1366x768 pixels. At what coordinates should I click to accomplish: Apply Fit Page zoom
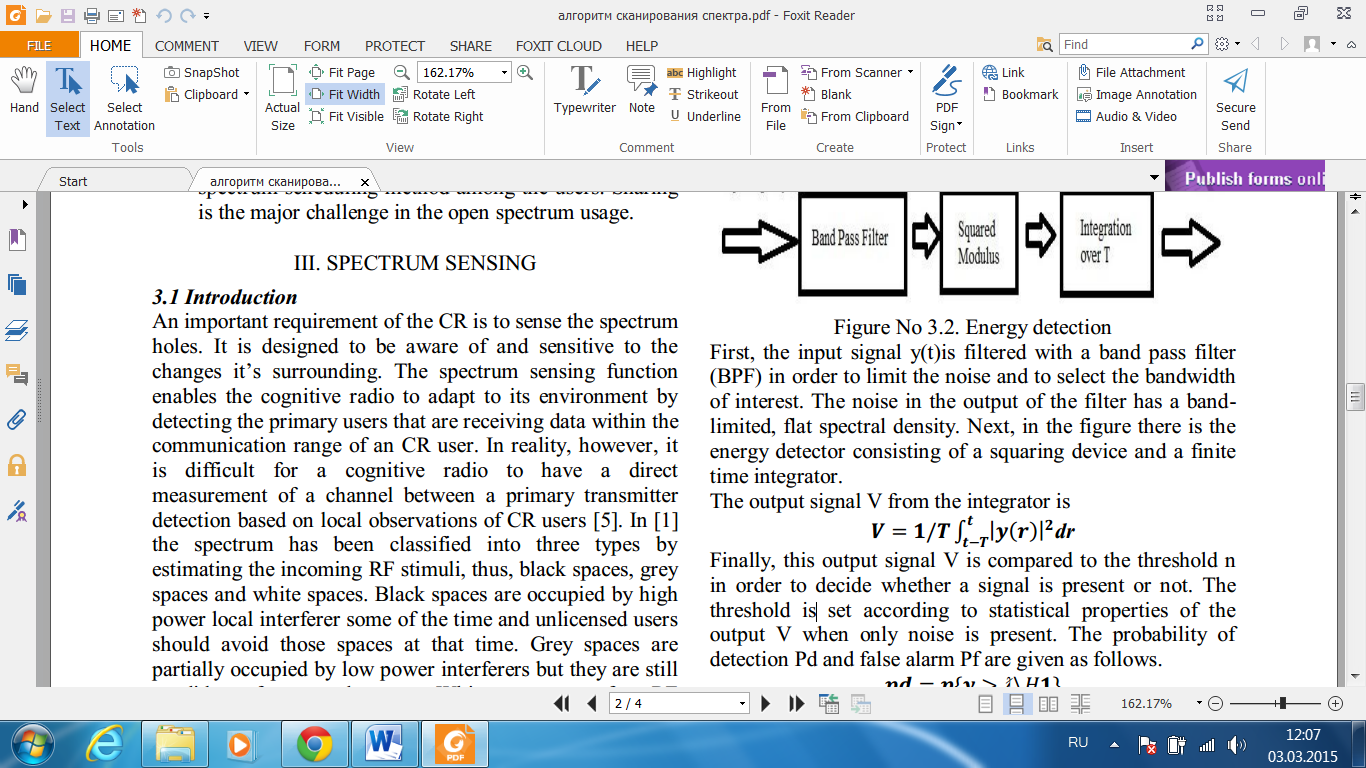[x=342, y=72]
